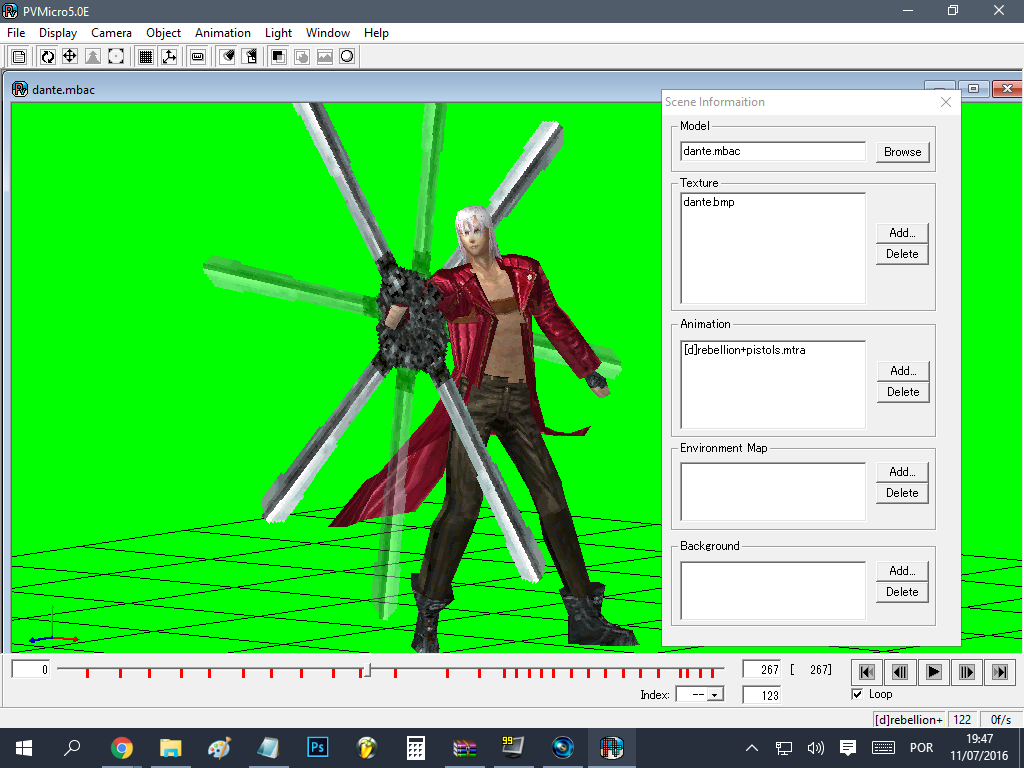1024x768 pixels.
Task: Open the Index dropdown
Action: (715, 695)
